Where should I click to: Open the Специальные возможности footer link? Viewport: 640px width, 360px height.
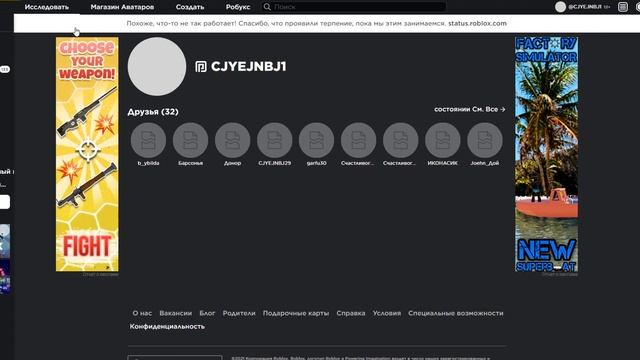456,313
